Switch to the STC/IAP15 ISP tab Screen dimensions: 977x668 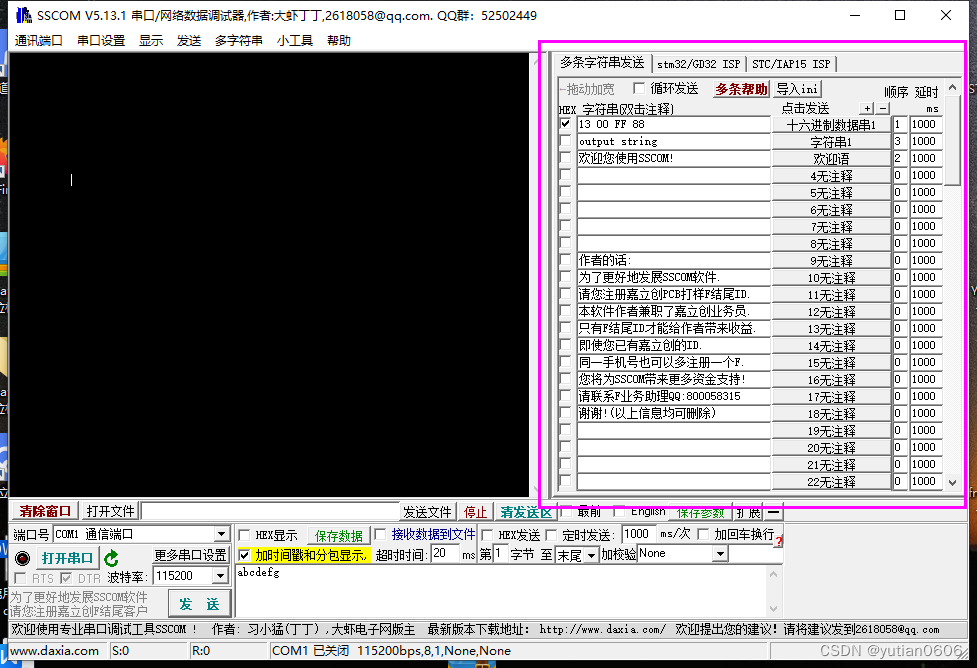(791, 64)
